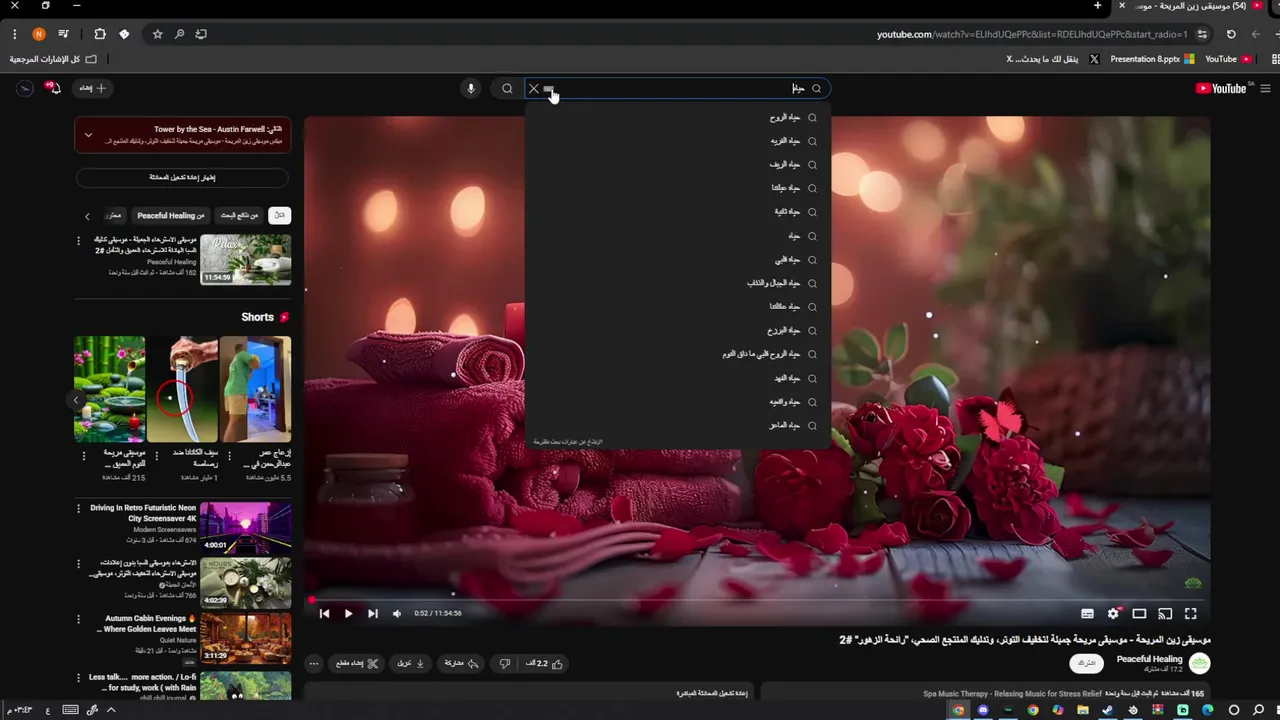Click the show chat replay button
1280x720 pixels.
(x=182, y=177)
